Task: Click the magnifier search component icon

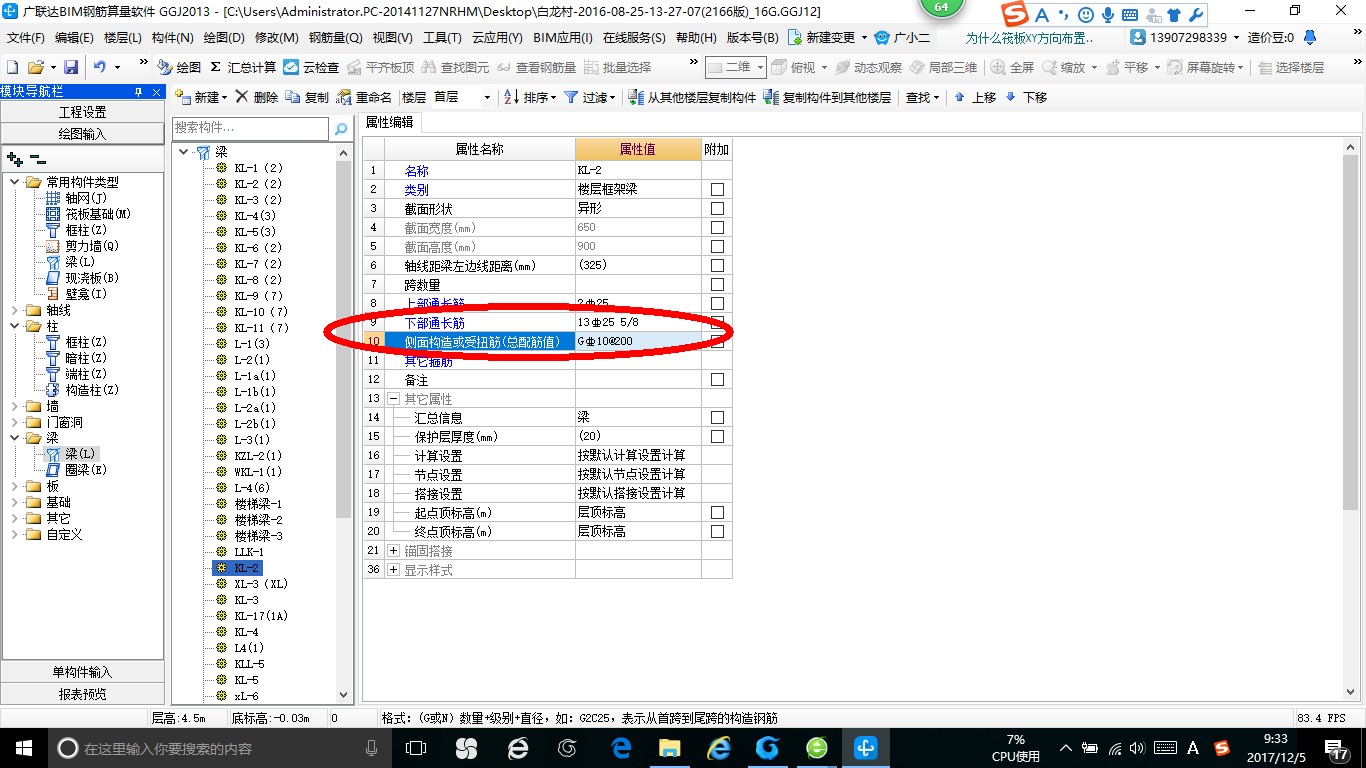Action: [341, 128]
